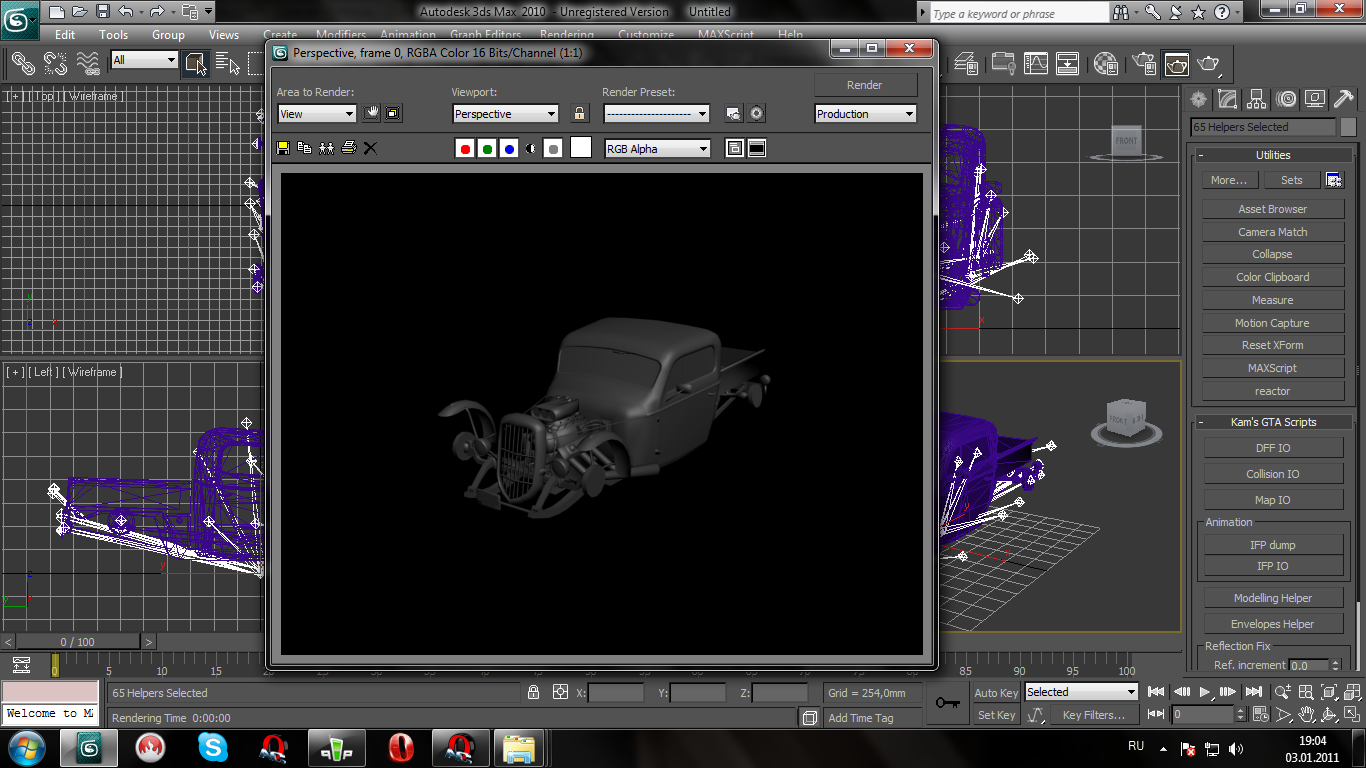Open the Motion command panel

pos(1286,99)
